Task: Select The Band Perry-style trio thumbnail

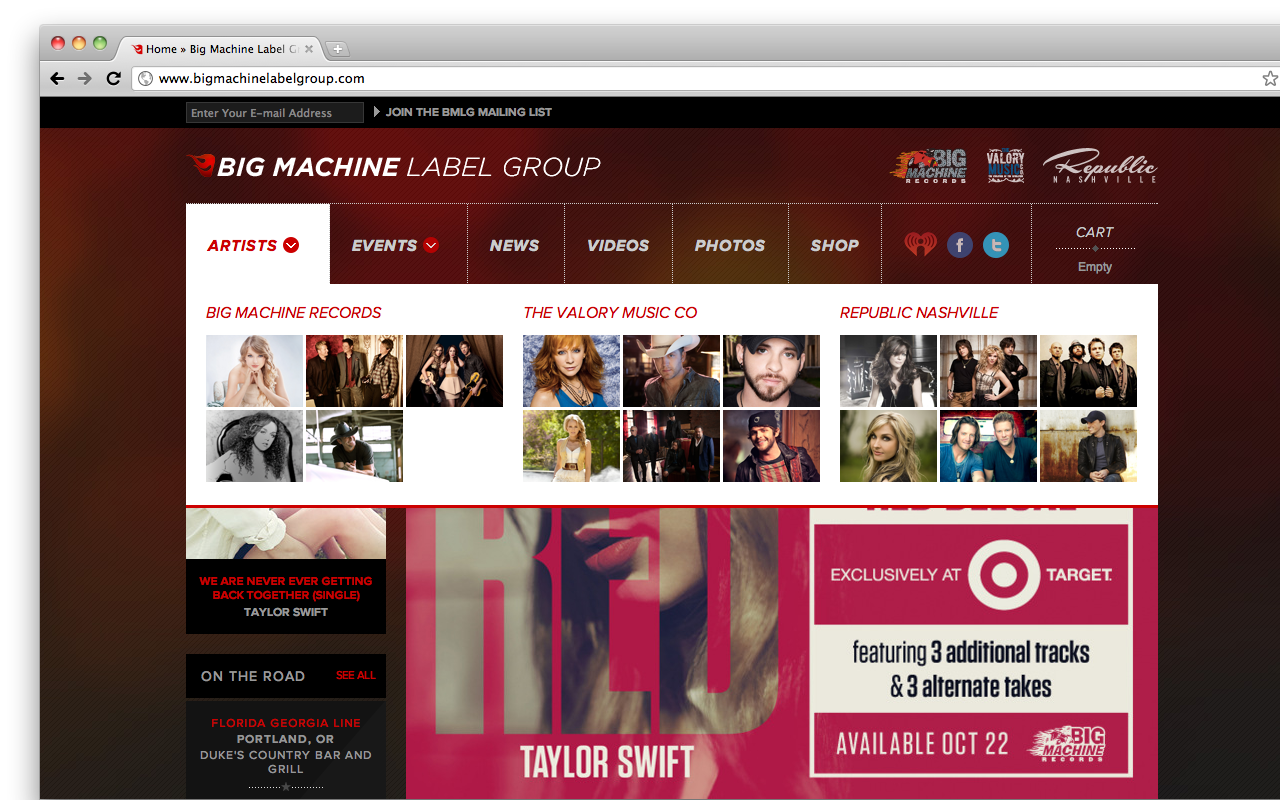Action: coord(988,371)
